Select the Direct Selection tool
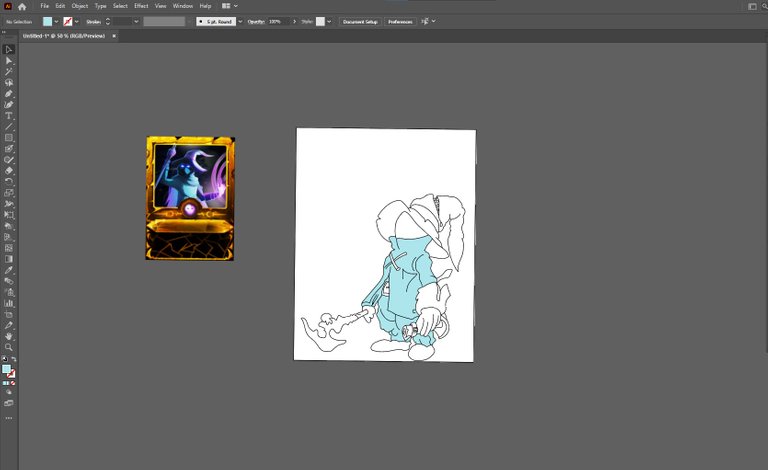The width and height of the screenshot is (768, 470). pyautogui.click(x=9, y=60)
